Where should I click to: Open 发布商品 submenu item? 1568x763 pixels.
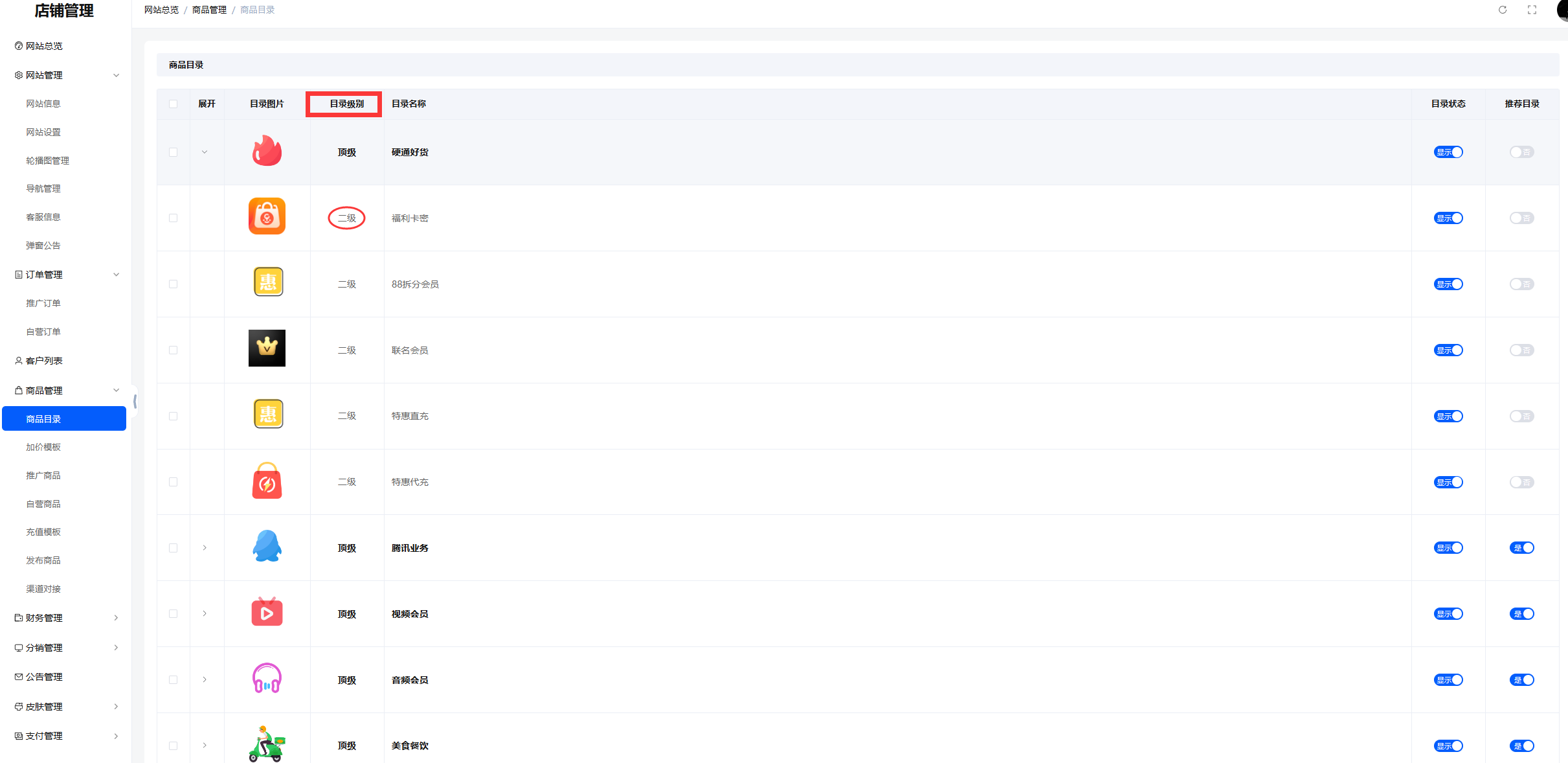tap(43, 560)
